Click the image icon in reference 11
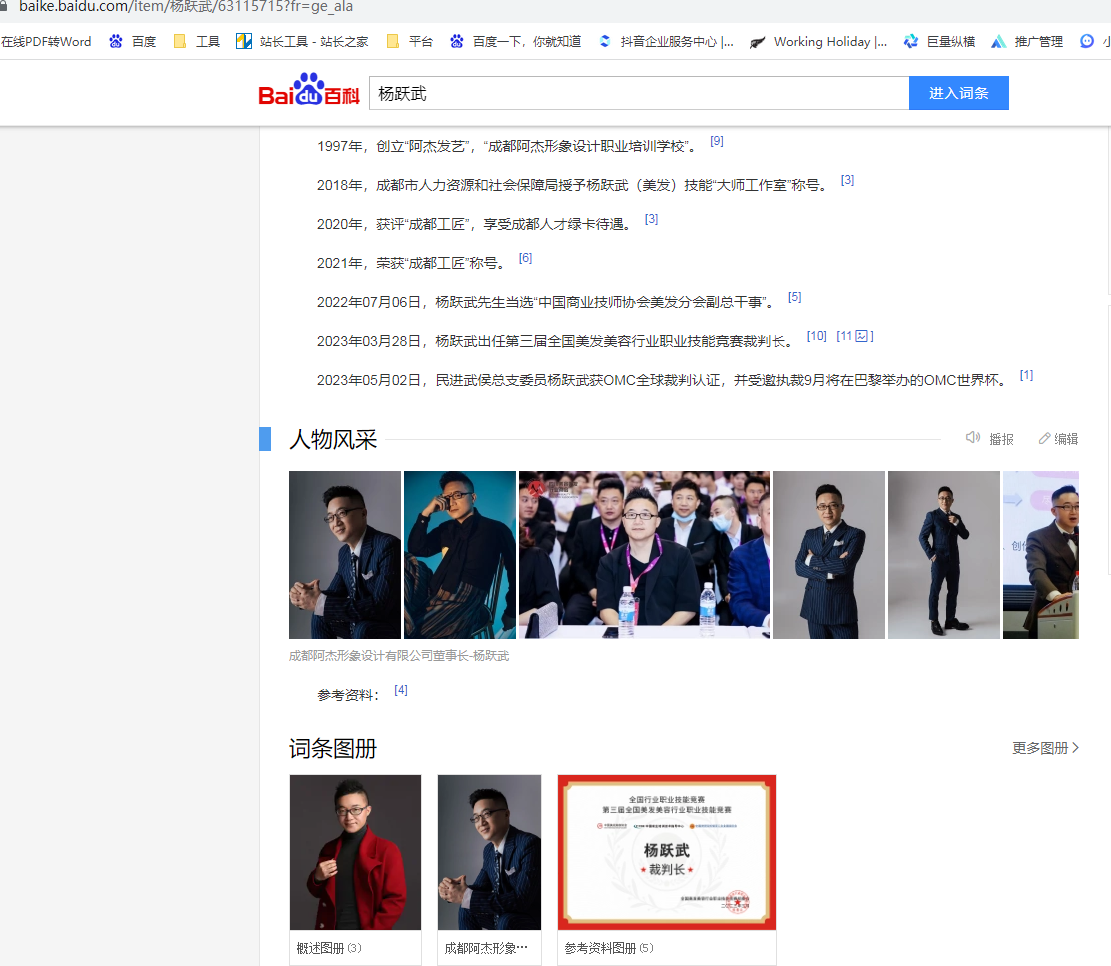1111x966 pixels. coord(861,337)
